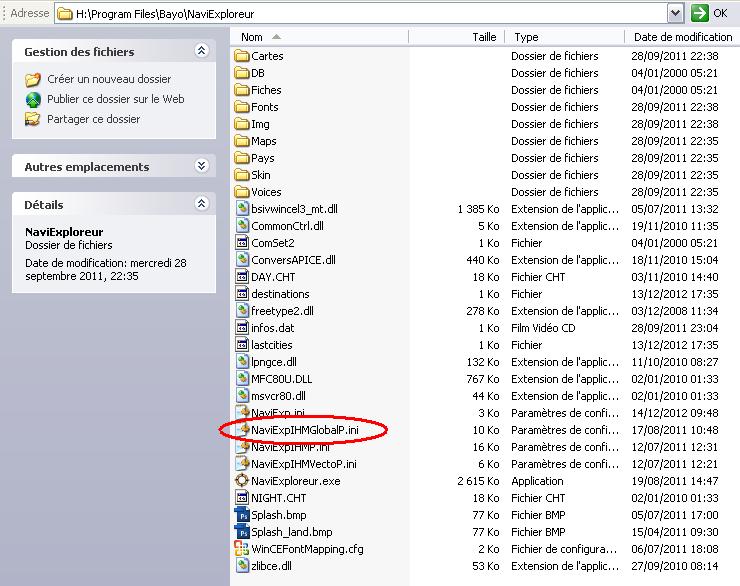This screenshot has width=740, height=586.
Task: Sort by Date de modification column
Action: point(682,37)
